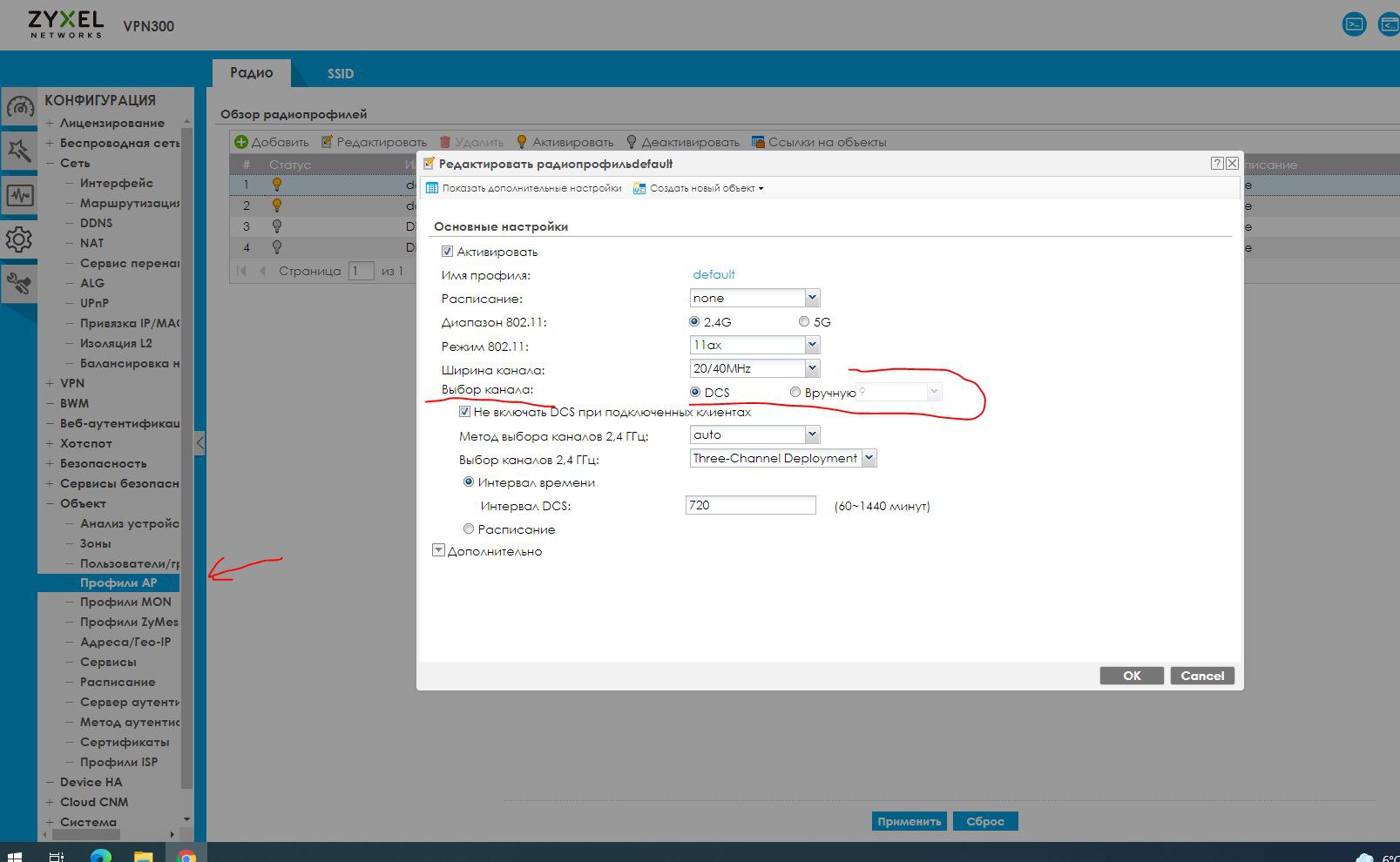This screenshot has height=862, width=1400.
Task: Click the Интервал DCS input field
Action: tap(750, 506)
